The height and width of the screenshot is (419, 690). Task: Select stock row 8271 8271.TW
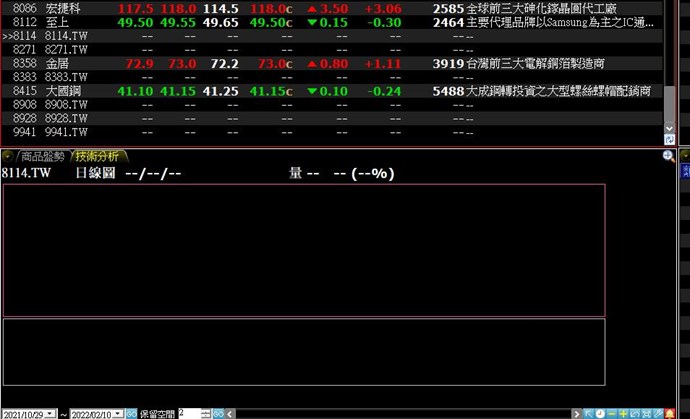pyautogui.click(x=332, y=49)
